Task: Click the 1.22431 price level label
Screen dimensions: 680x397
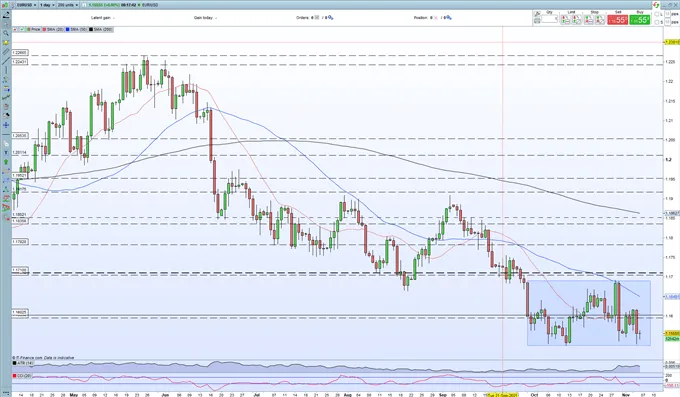Action: (x=20, y=62)
